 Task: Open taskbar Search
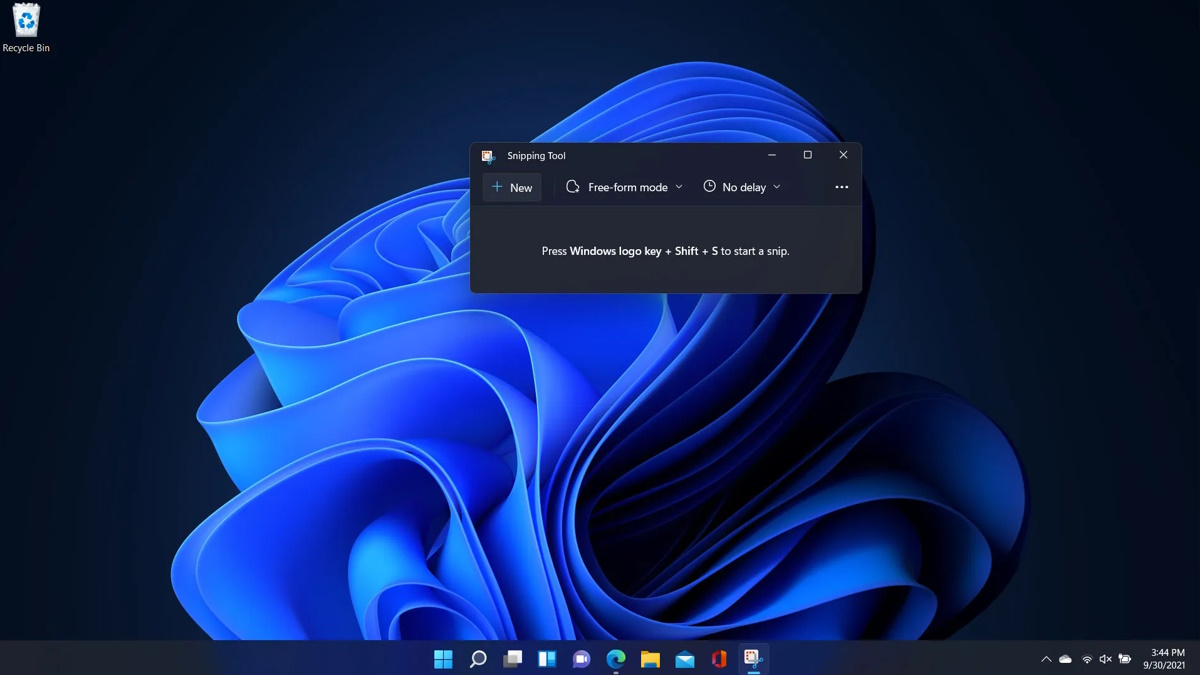(x=478, y=659)
